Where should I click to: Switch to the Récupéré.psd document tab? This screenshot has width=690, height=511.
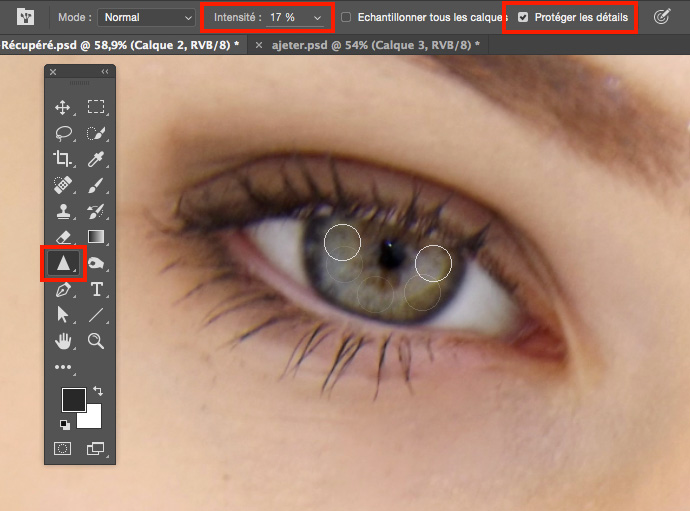pyautogui.click(x=118, y=46)
